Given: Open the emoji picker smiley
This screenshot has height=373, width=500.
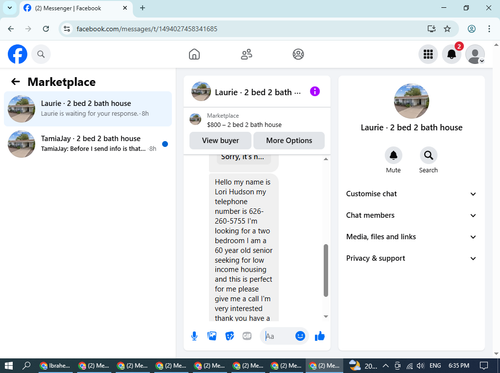Looking at the screenshot, I should 300,336.
